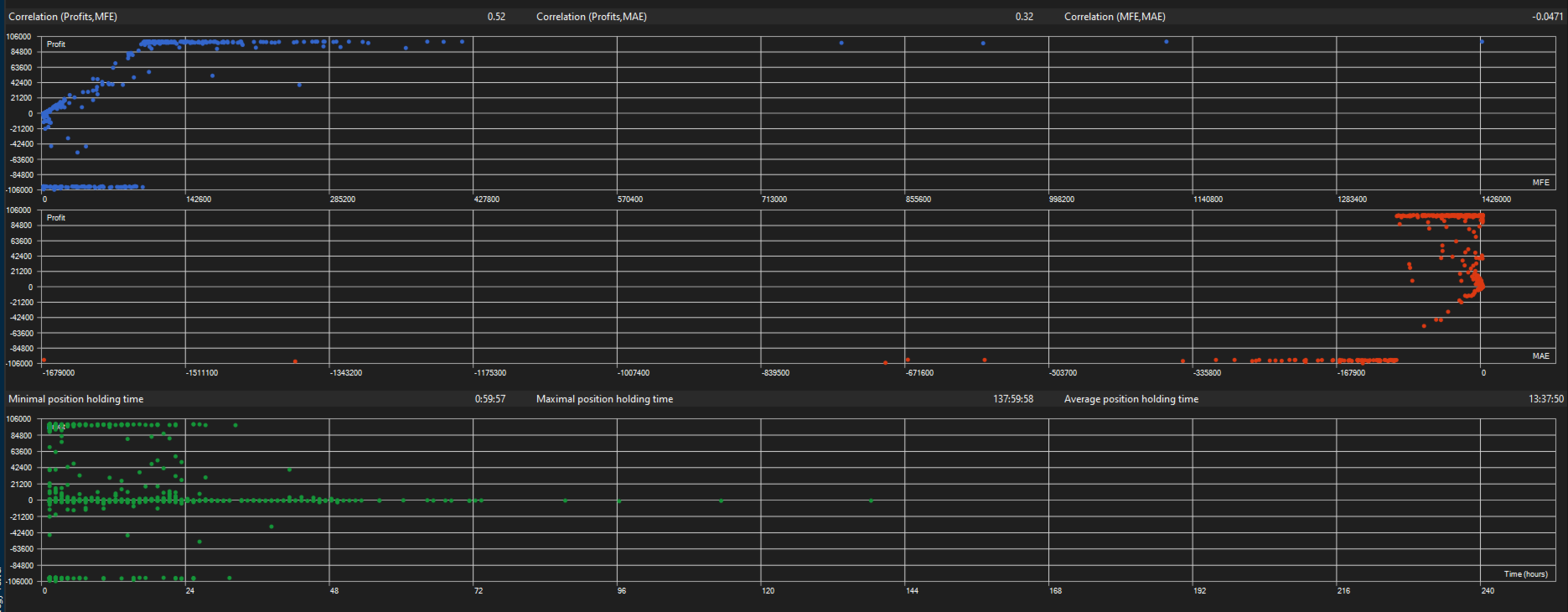Click the 855600 tick on the MFE axis
The width and height of the screenshot is (1568, 612).
919,200
